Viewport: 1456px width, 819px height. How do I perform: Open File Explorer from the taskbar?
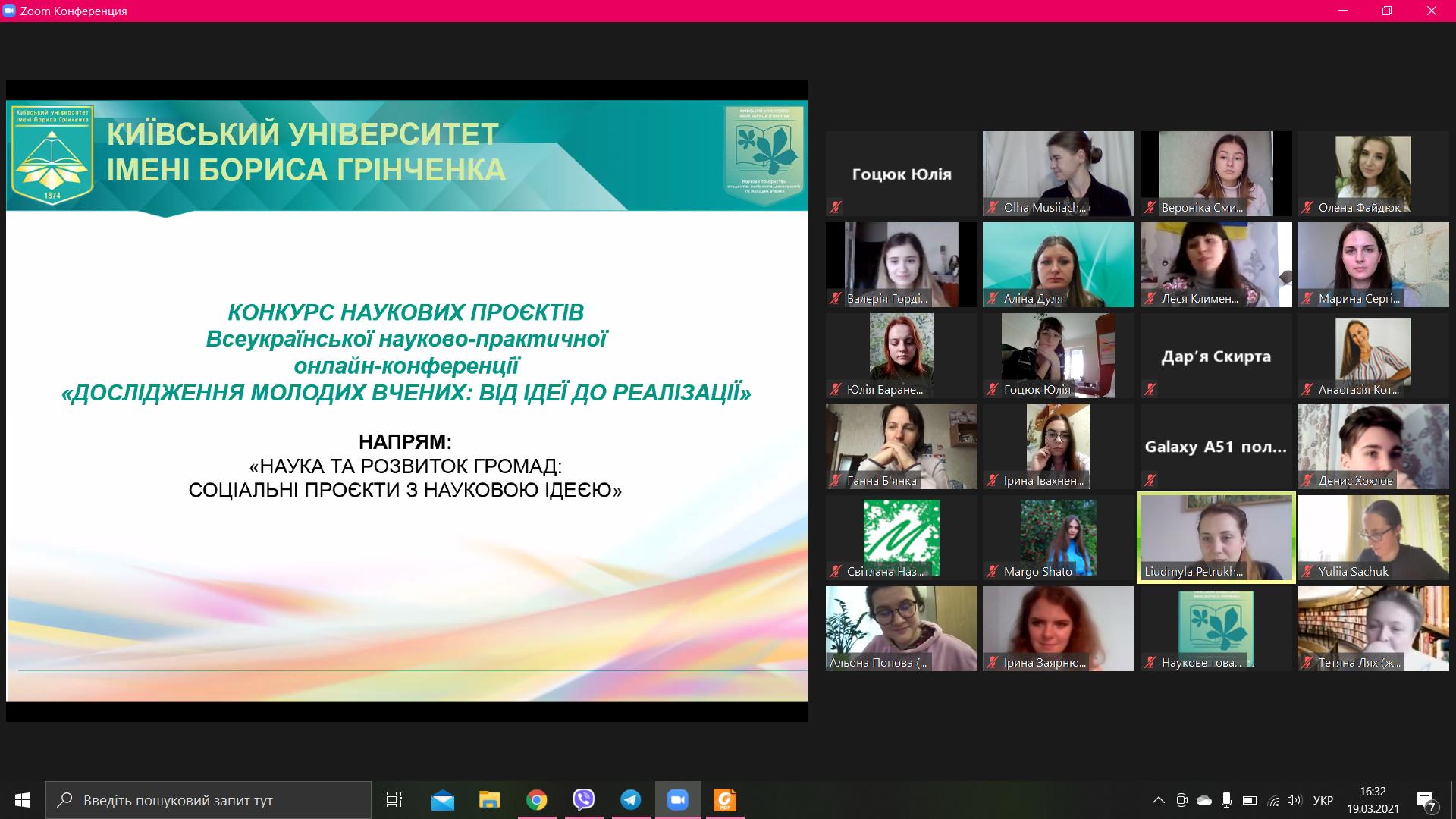489,800
